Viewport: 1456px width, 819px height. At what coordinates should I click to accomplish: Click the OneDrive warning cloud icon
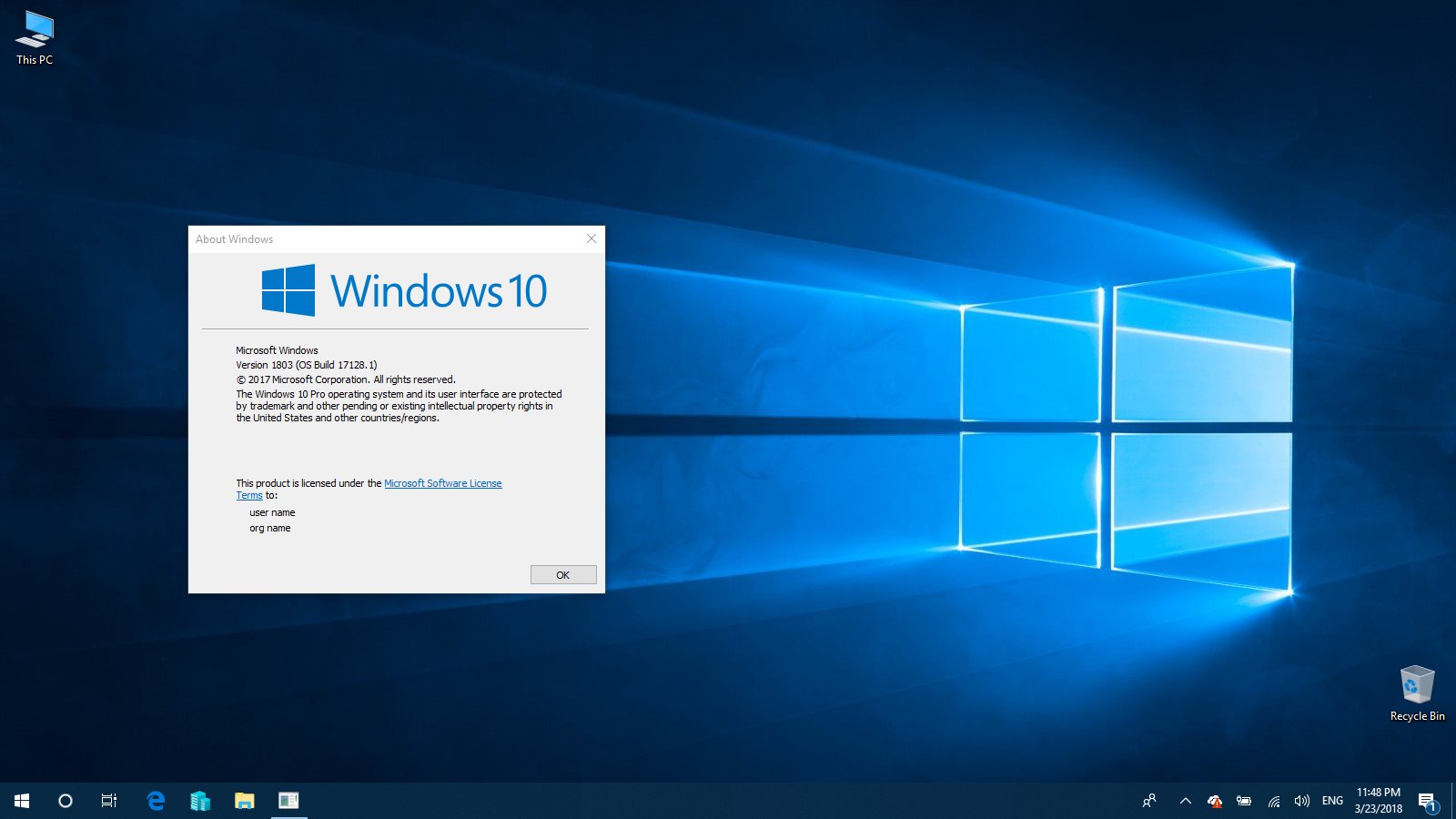point(1215,801)
